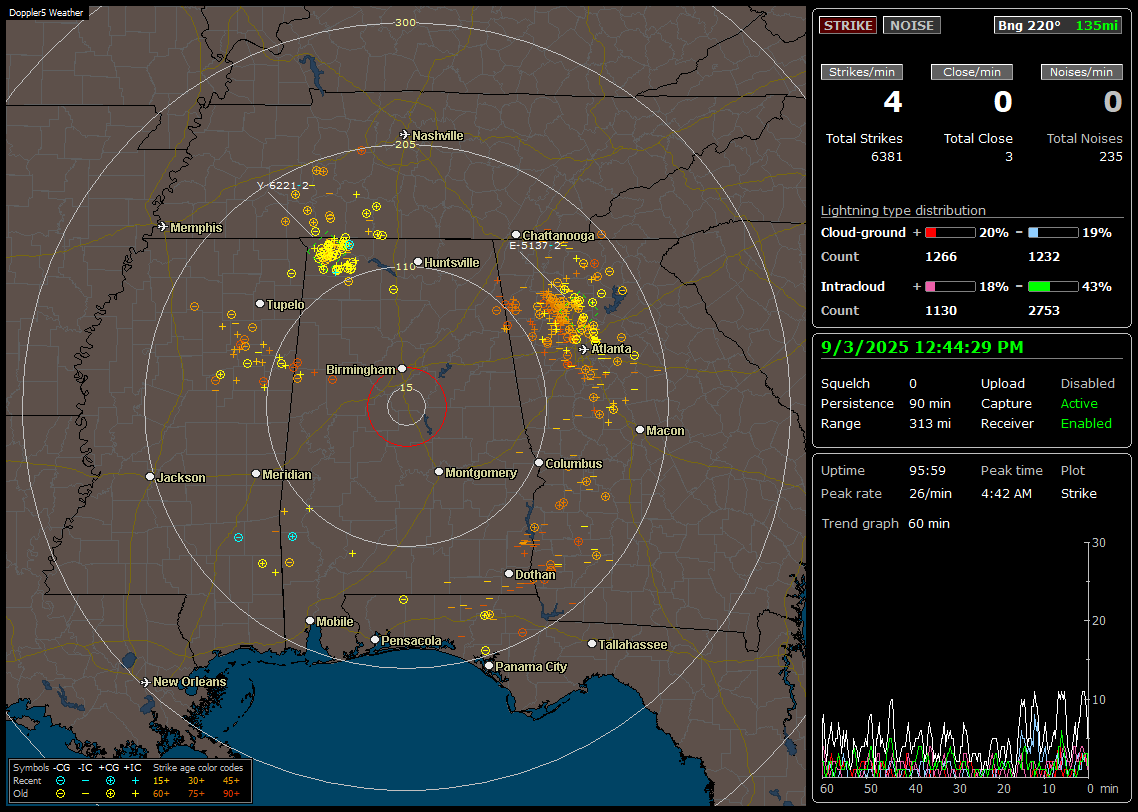Select the Close/min label box

click(x=972, y=72)
